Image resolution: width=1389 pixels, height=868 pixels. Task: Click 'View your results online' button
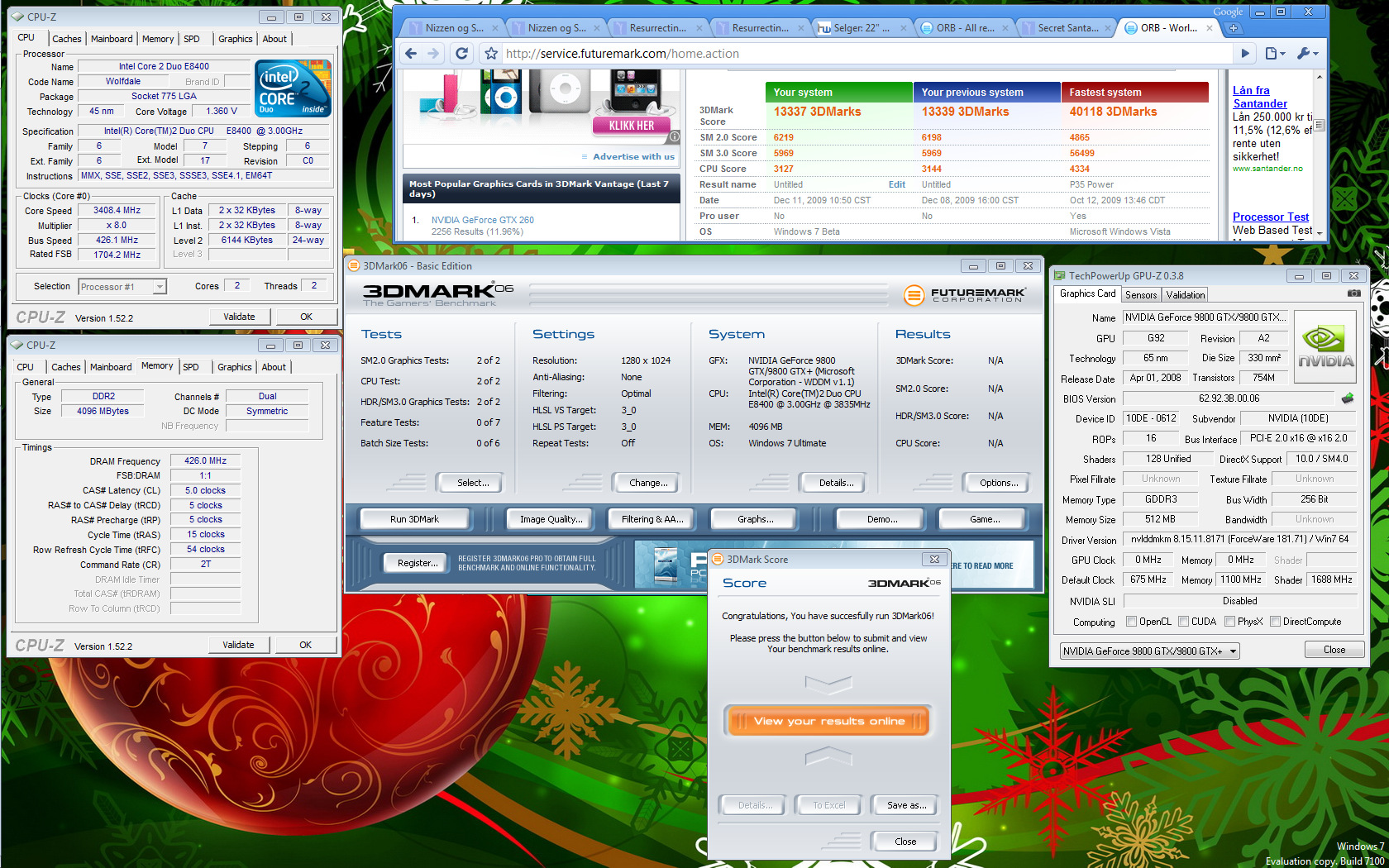click(828, 721)
